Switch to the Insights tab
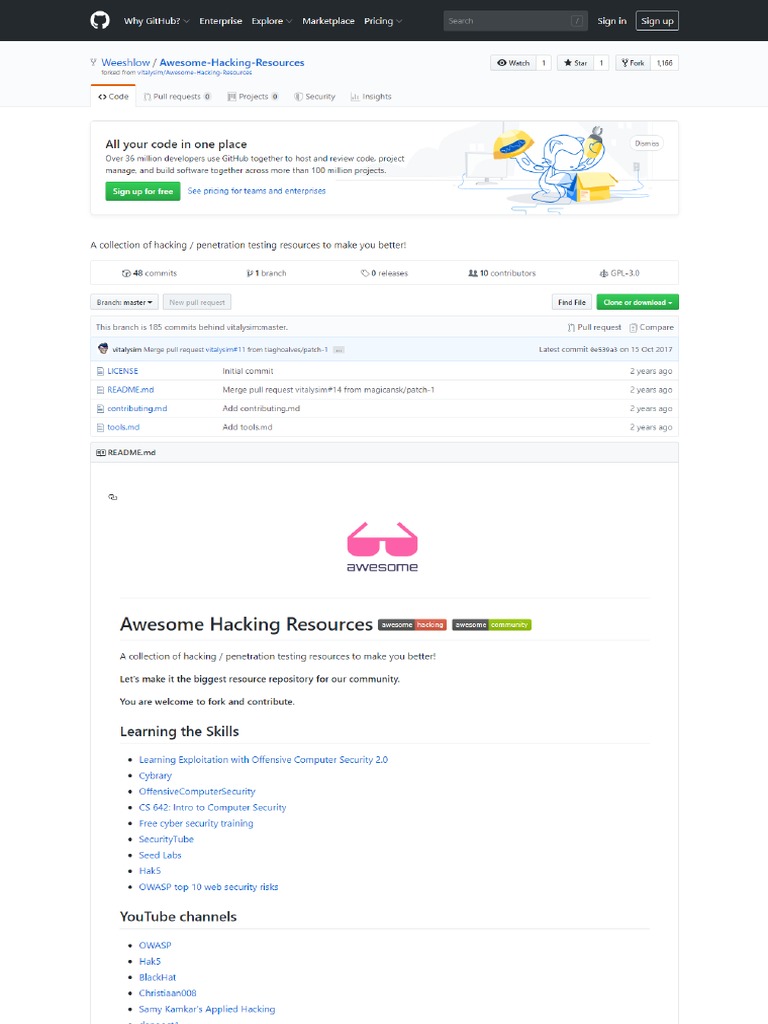 click(x=371, y=97)
